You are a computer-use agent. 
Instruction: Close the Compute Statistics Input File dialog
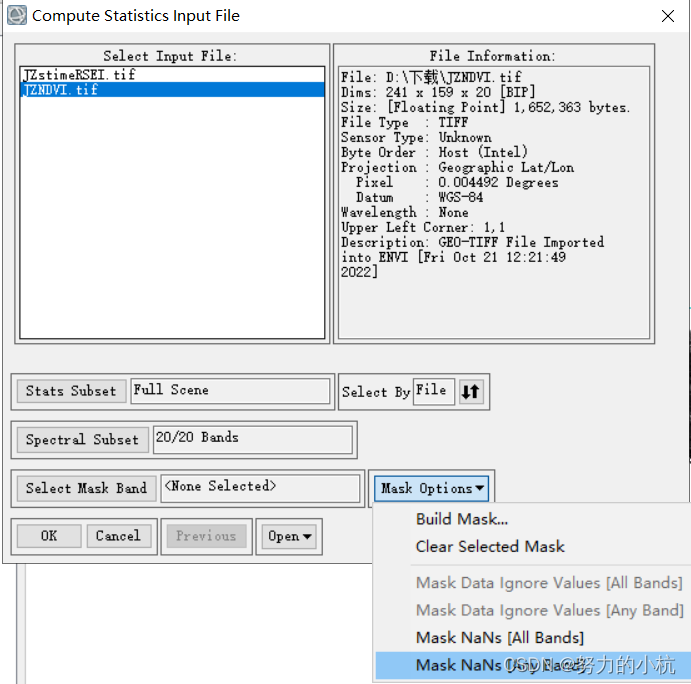pos(668,16)
